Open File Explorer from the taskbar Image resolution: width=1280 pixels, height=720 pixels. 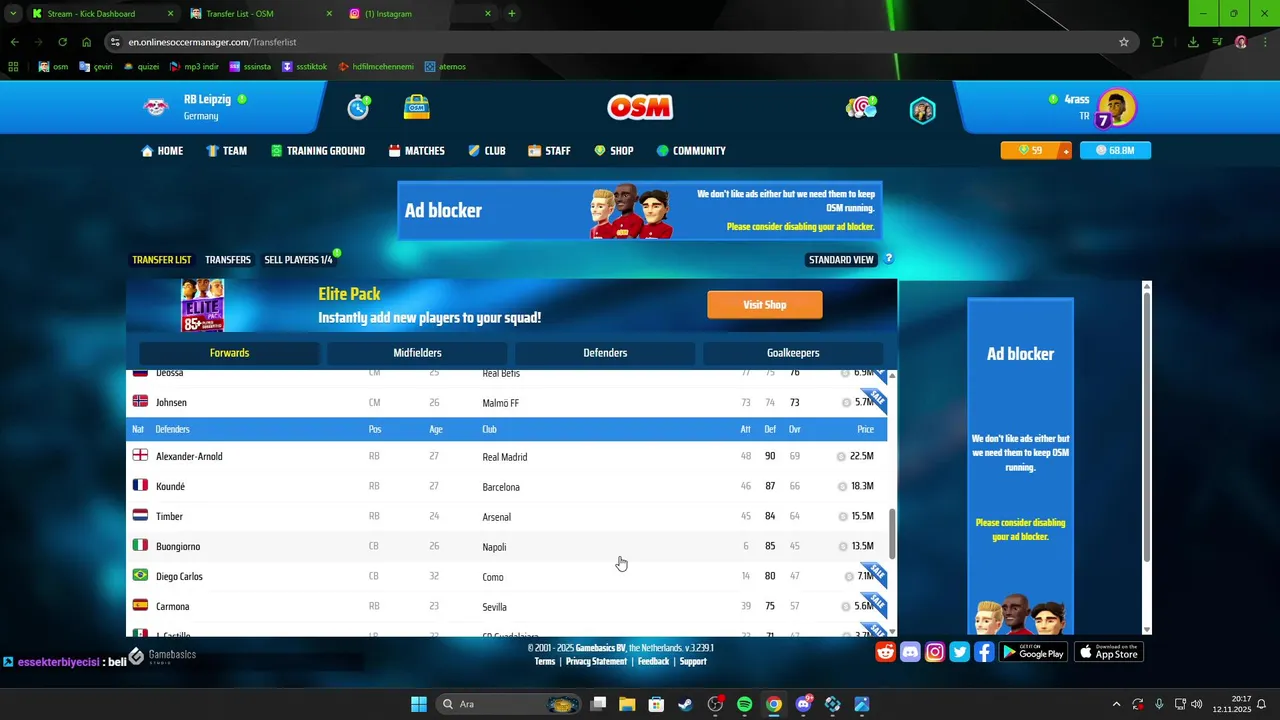click(x=627, y=704)
